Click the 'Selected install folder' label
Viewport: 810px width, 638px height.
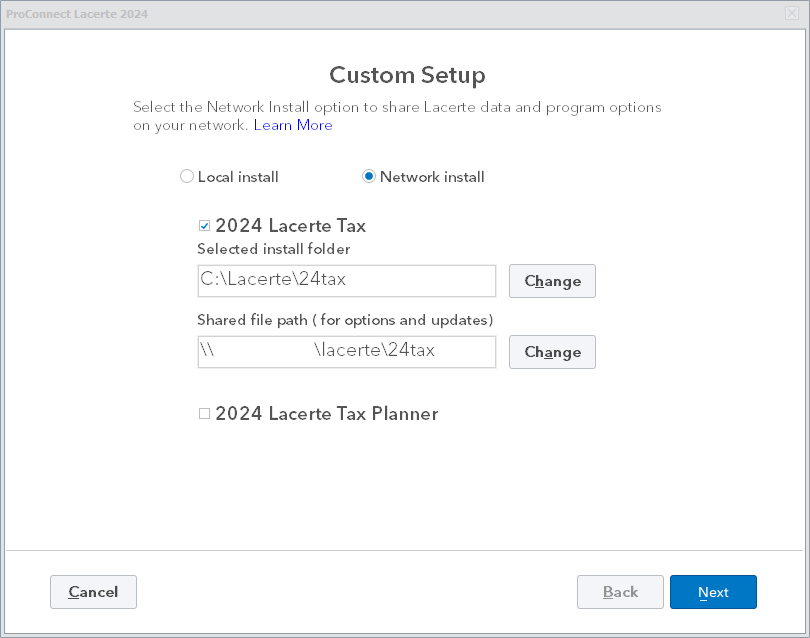point(274,249)
